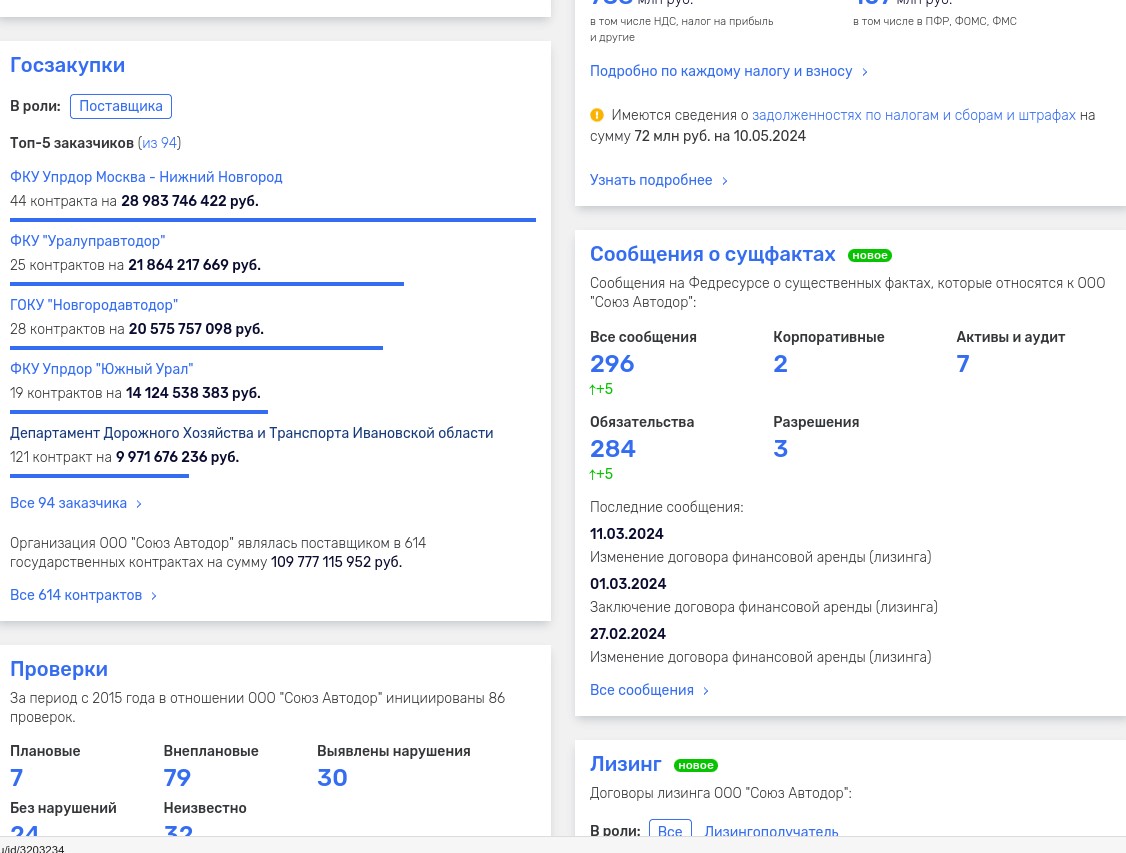The height and width of the screenshot is (853, 1126).
Task: Open all messages count 296
Action: [x=613, y=364]
